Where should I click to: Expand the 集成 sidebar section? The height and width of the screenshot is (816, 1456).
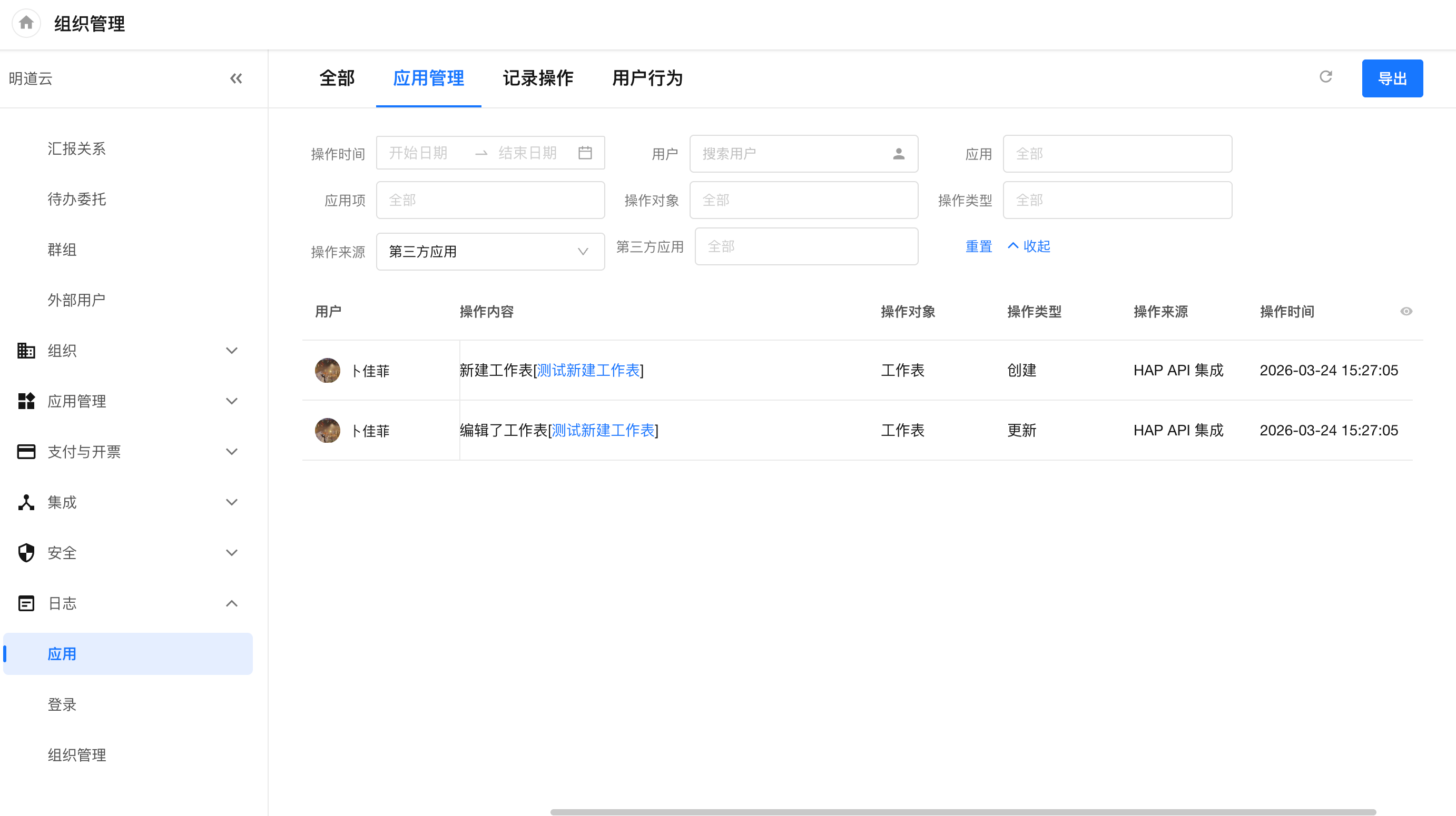click(x=231, y=502)
